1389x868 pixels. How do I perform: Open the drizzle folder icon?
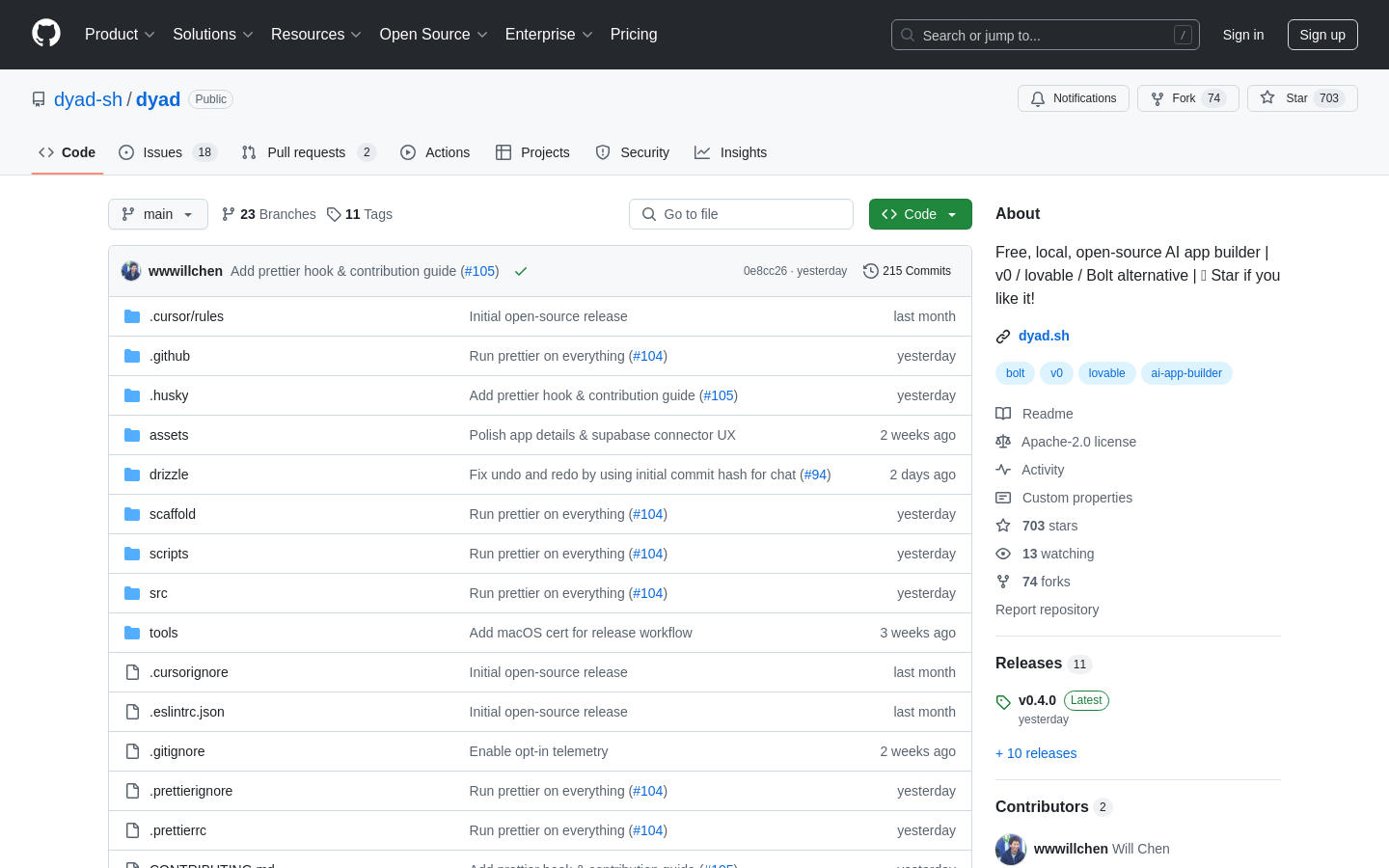pyautogui.click(x=132, y=475)
